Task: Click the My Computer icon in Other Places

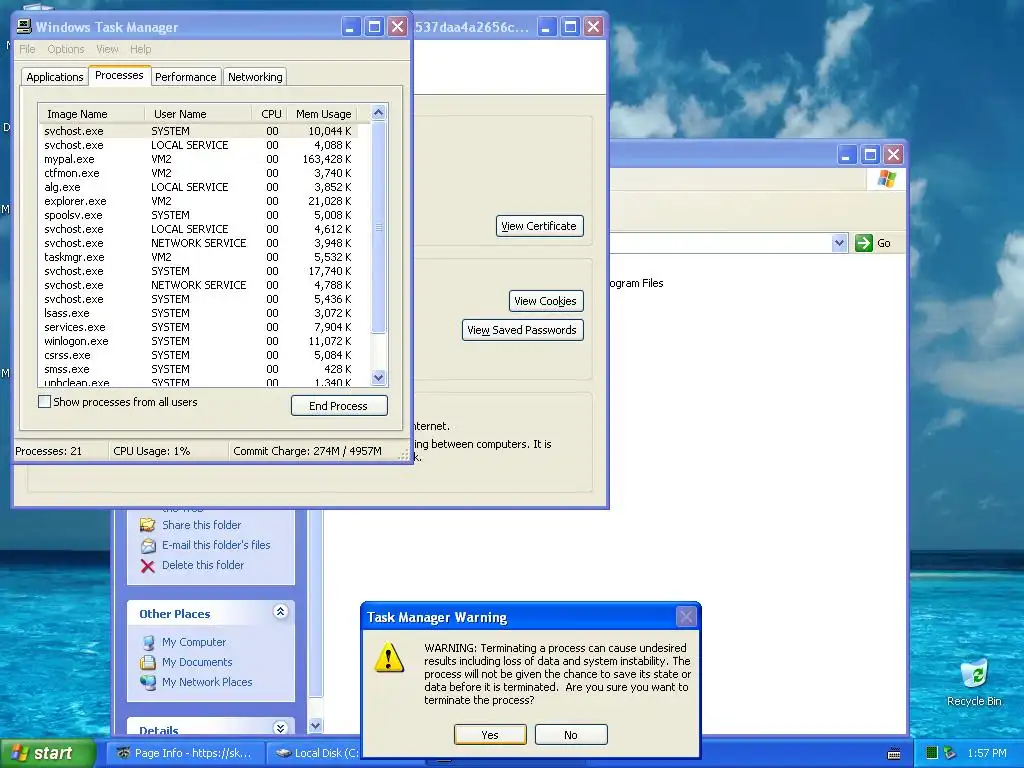Action: pos(148,643)
